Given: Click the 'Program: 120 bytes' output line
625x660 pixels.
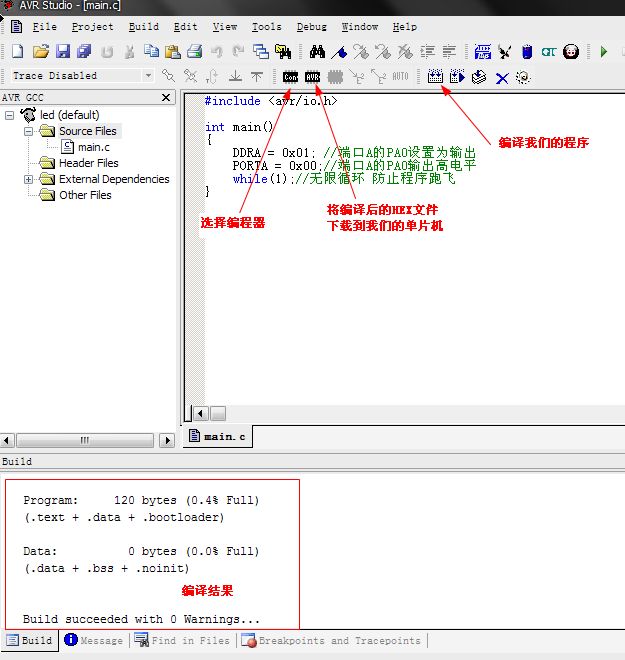Looking at the screenshot, I should click(x=141, y=500).
